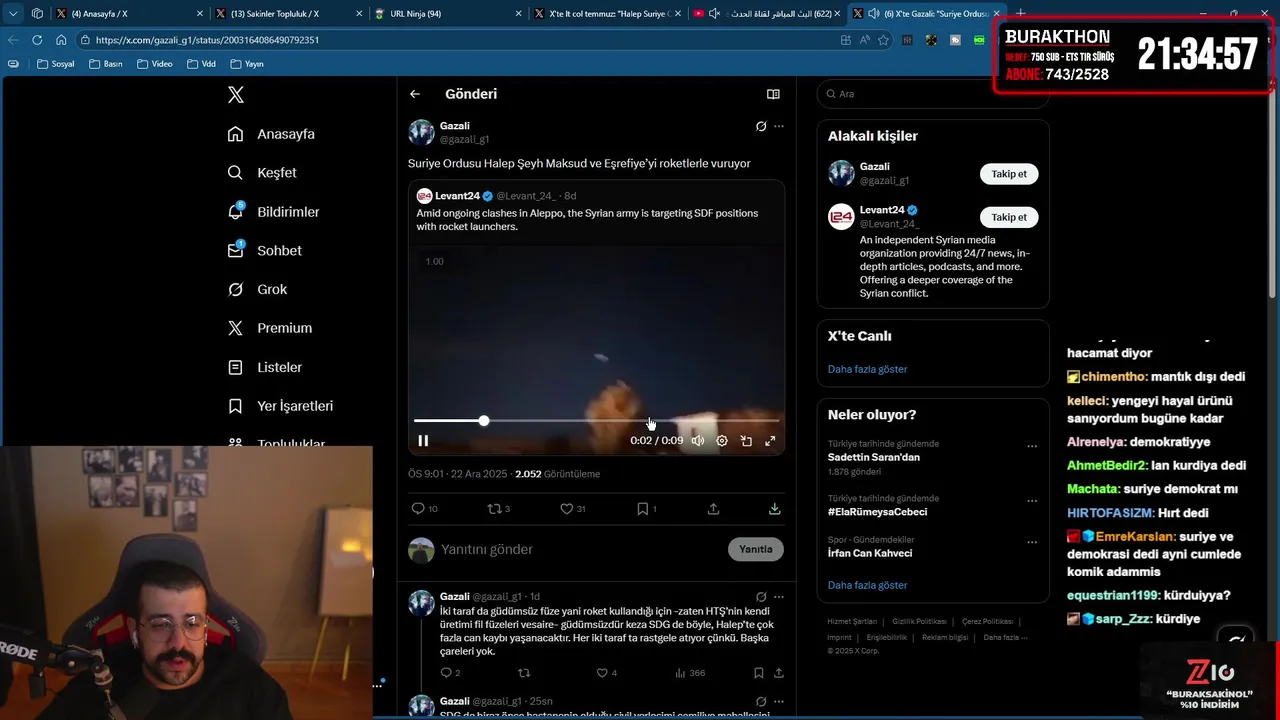Open the İrfan Can Kahveci trend
Image resolution: width=1280 pixels, height=720 pixels.
click(x=870, y=553)
